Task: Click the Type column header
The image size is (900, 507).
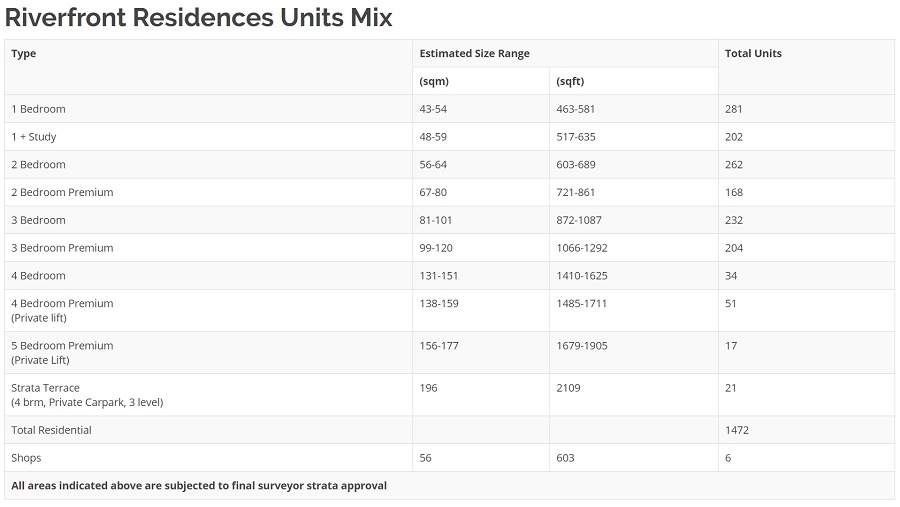Action: click(x=24, y=54)
